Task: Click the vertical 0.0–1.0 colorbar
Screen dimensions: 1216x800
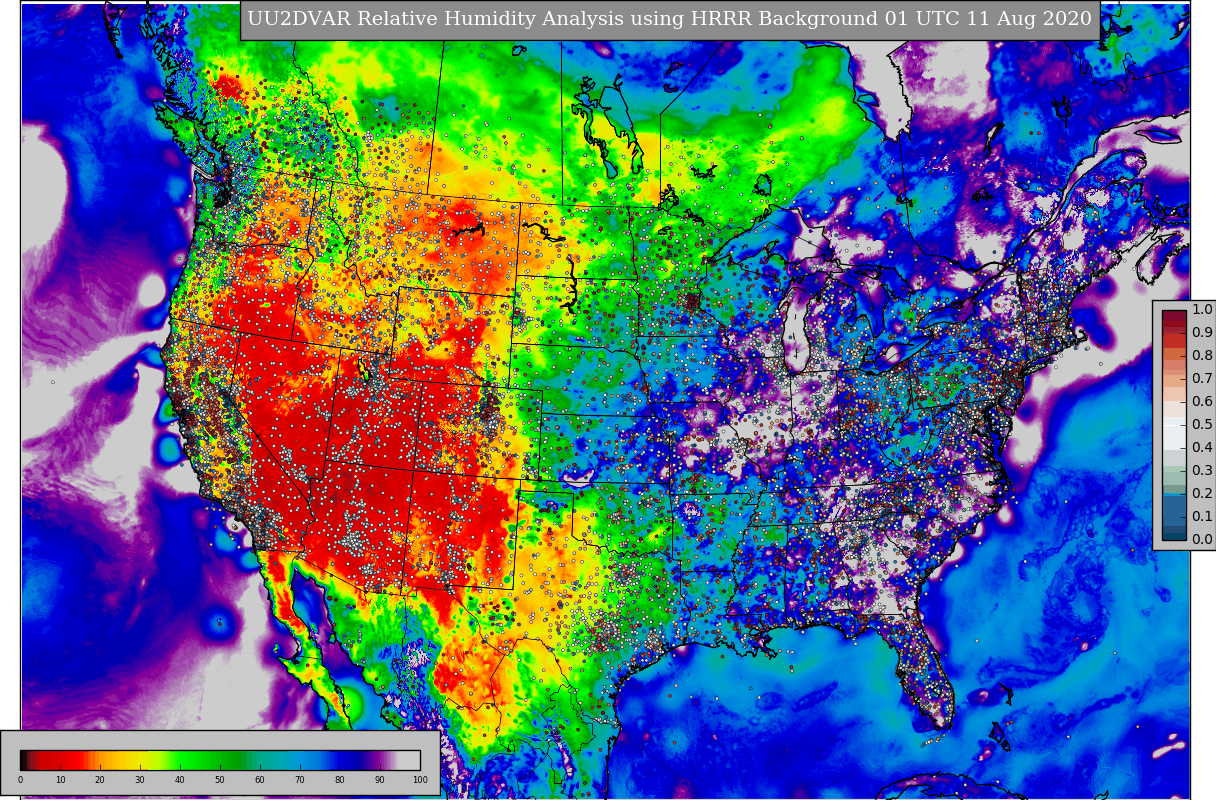Action: tap(1174, 425)
